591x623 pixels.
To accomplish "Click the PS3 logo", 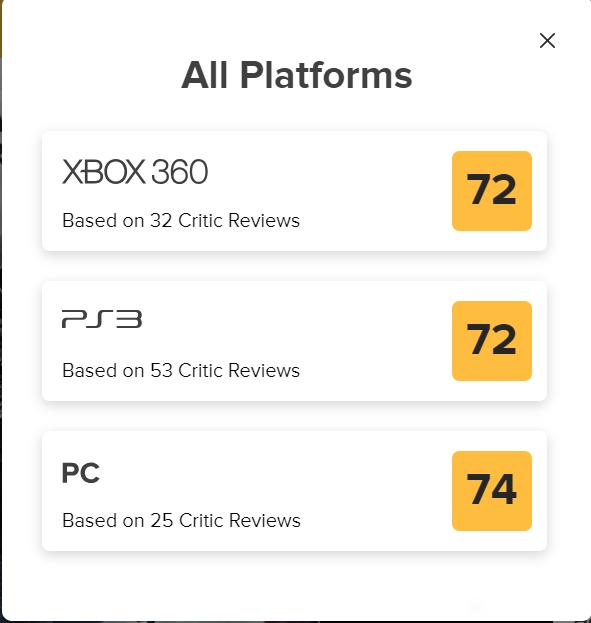I will (102, 319).
